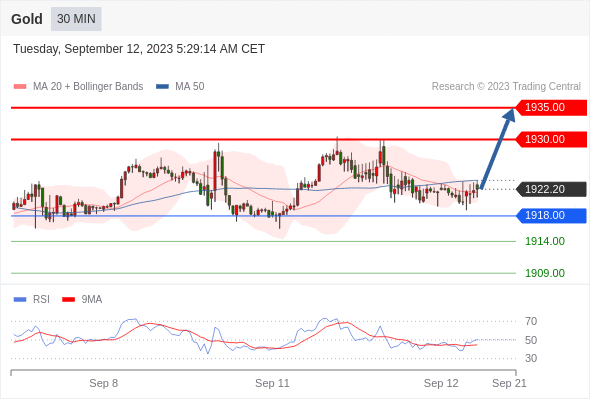
Task: Click the 1922.20 current price tag
Action: (551, 189)
